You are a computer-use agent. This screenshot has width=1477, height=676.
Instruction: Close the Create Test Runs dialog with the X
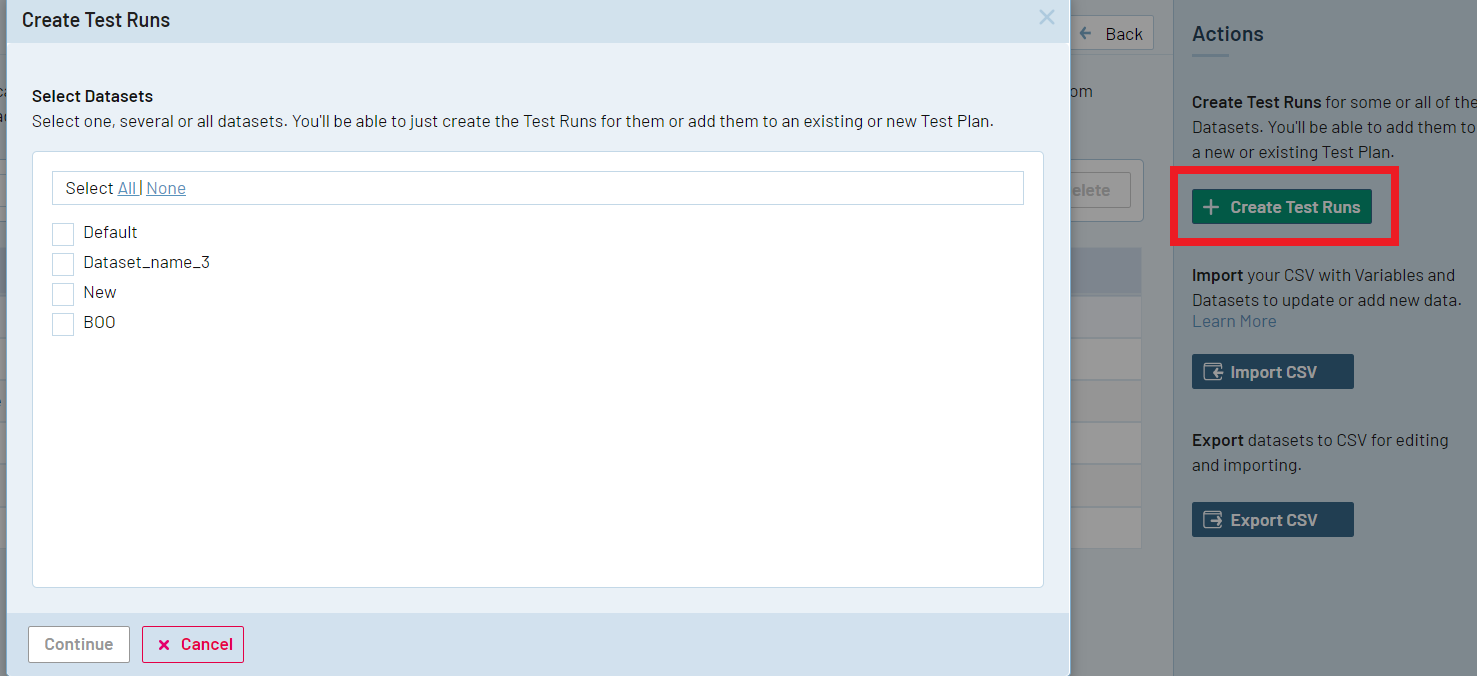tap(1046, 17)
